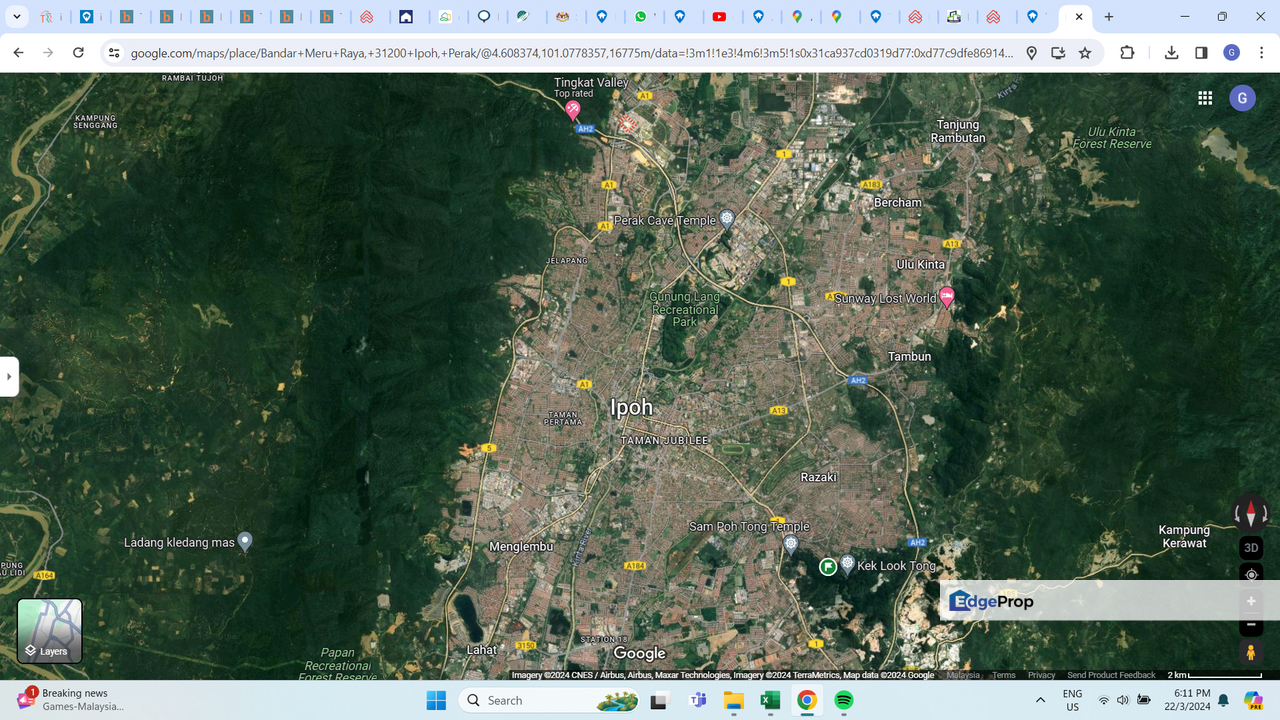Select the Kek Look Tong marker icon
Viewport: 1280px width, 720px height.
pos(847,564)
